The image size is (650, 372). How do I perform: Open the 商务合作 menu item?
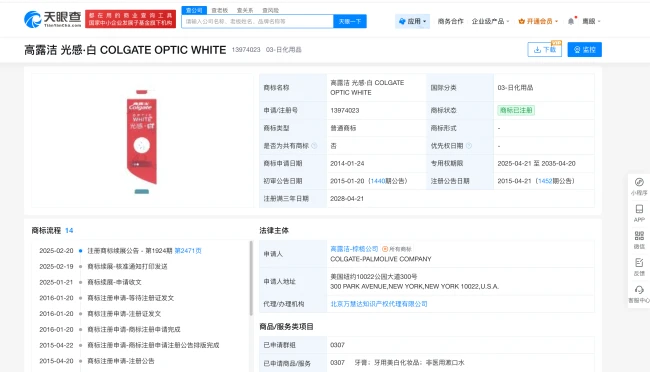click(450, 21)
